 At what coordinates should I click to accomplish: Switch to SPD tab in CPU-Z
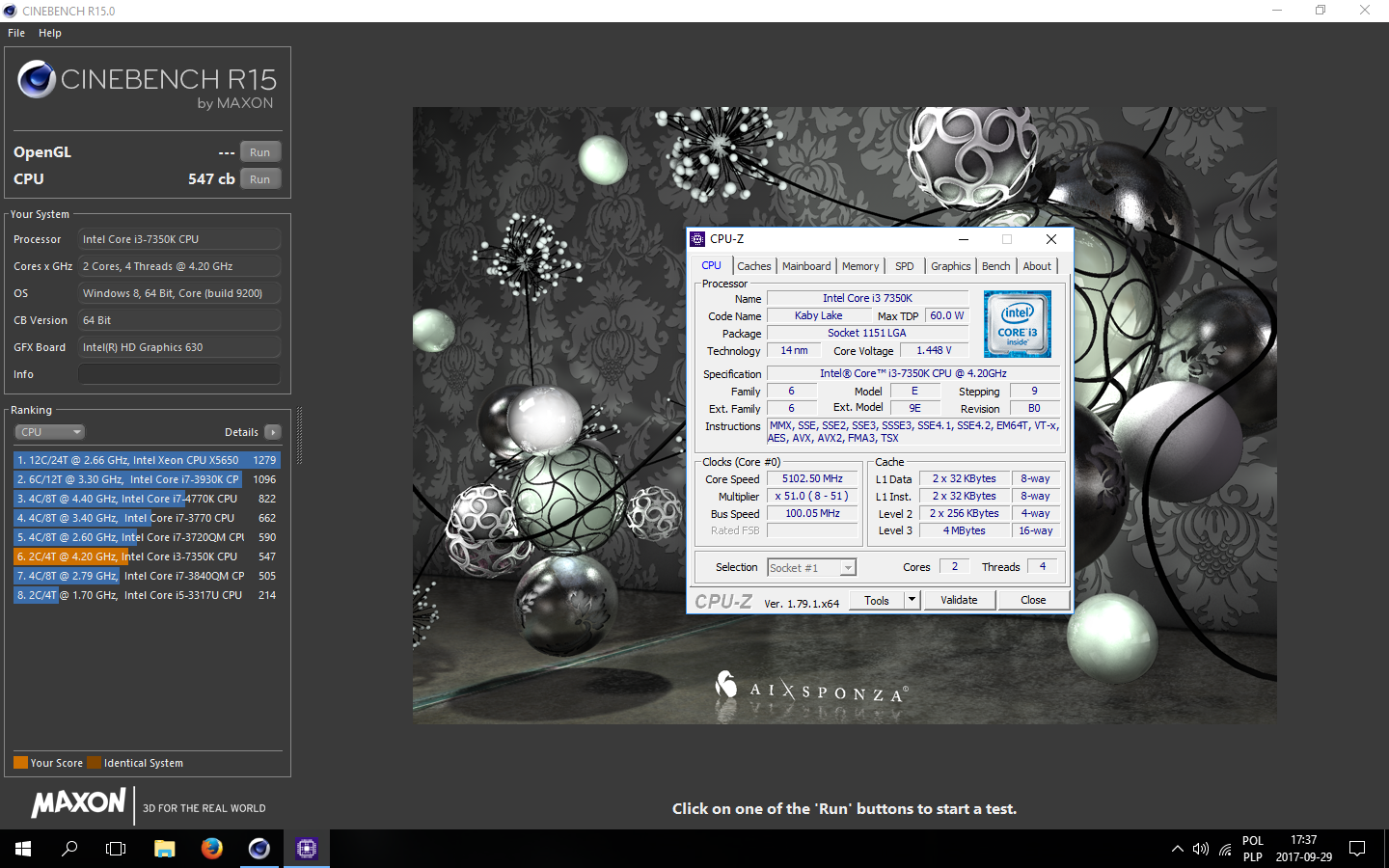tap(905, 266)
